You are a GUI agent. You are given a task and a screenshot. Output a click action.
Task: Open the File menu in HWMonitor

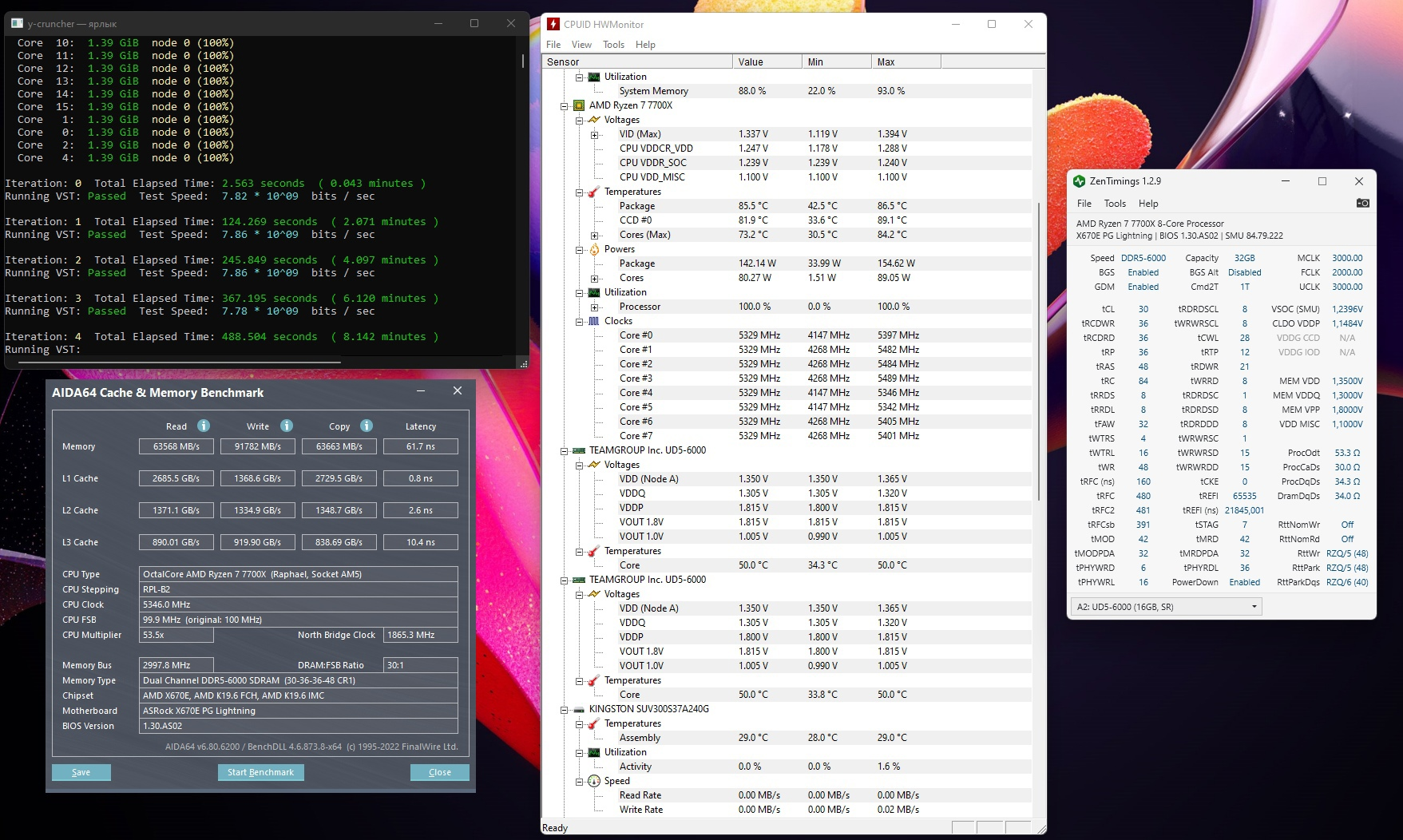click(x=553, y=45)
